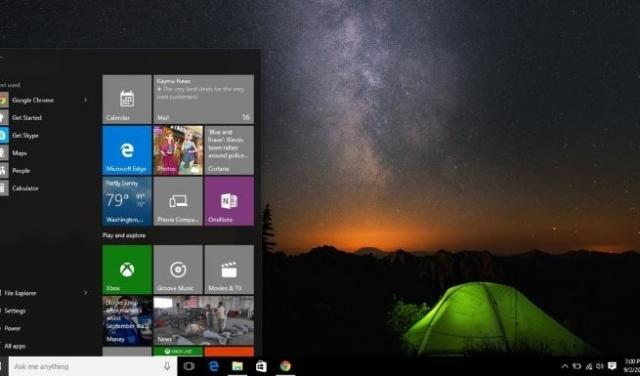Open the purple OneNote tile
This screenshot has width=640, height=376.
point(229,201)
